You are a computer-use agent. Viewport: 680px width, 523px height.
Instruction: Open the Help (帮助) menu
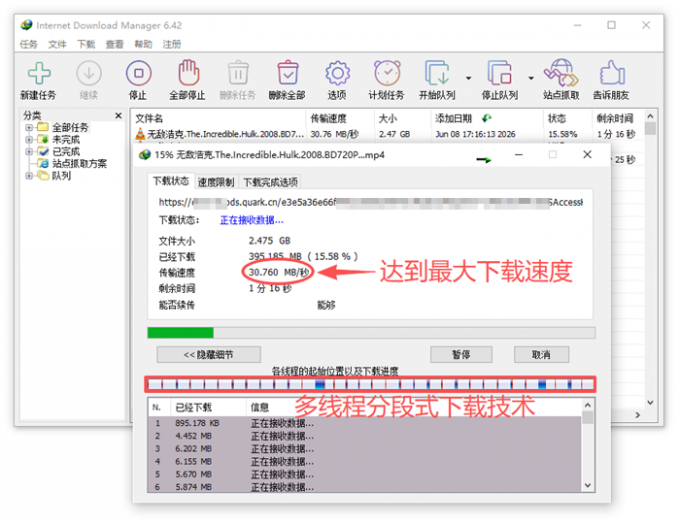pyautogui.click(x=143, y=44)
